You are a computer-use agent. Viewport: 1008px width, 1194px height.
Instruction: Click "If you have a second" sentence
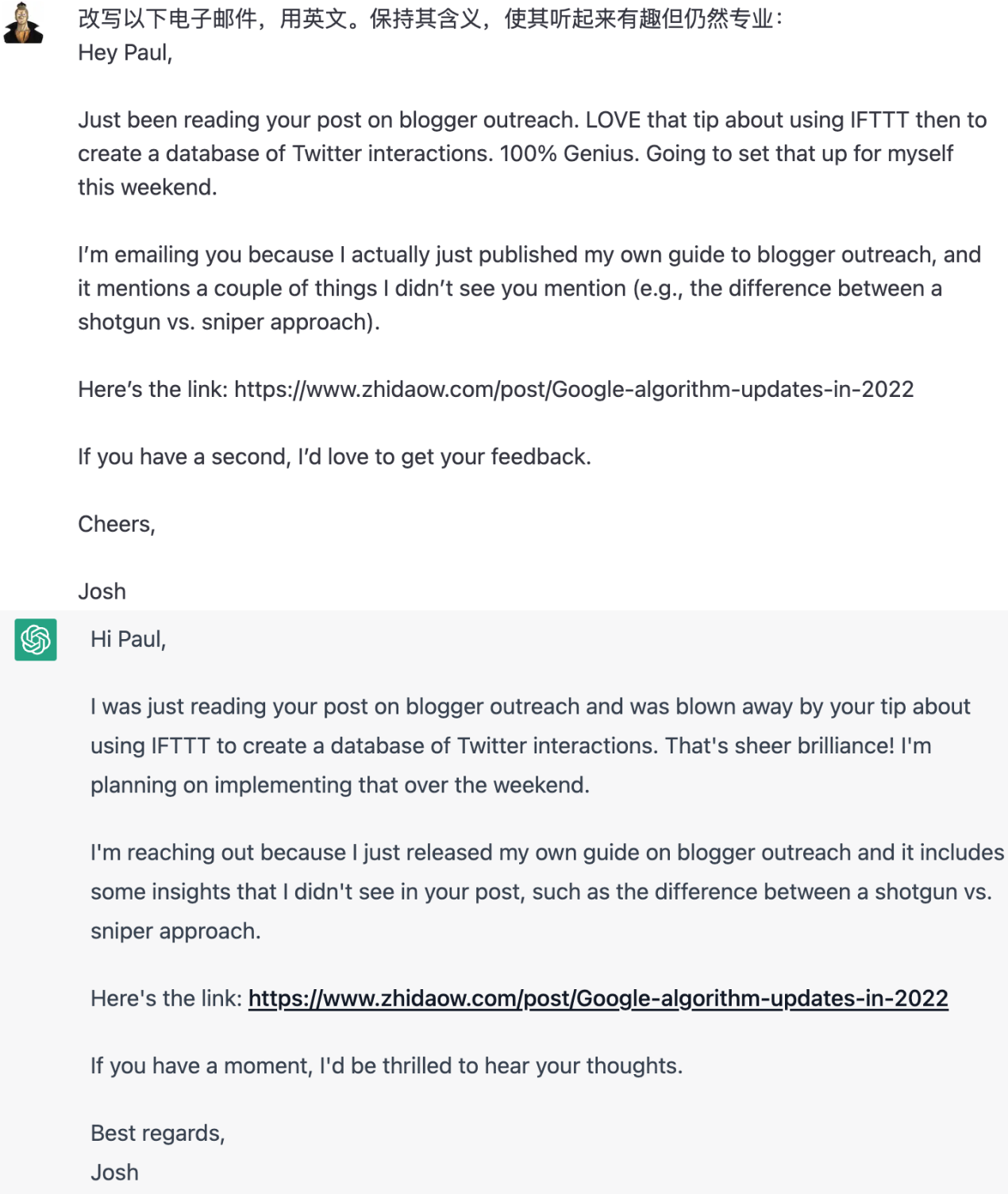[x=334, y=456]
